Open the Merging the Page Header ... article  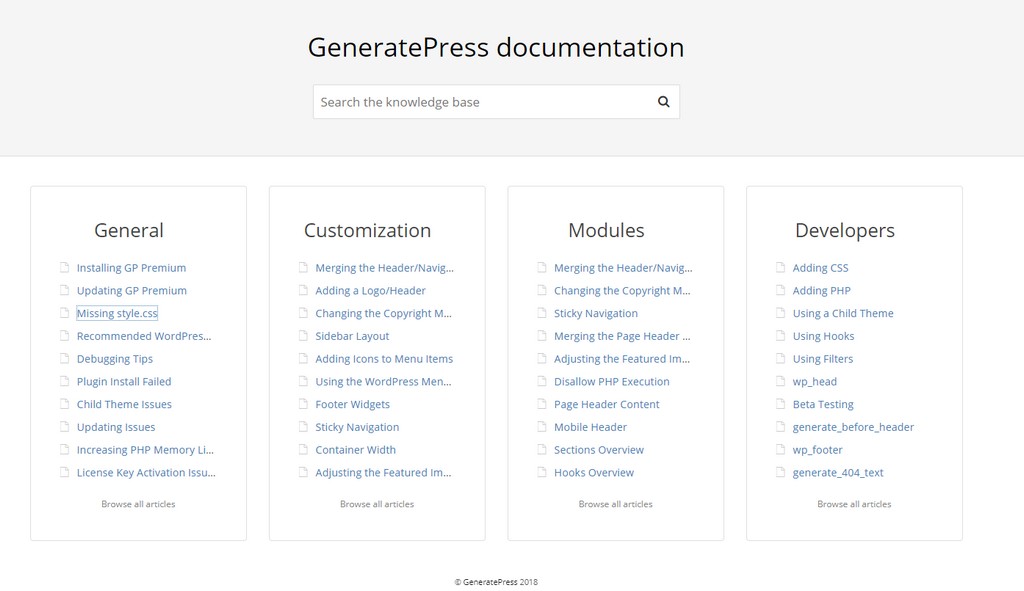click(x=622, y=336)
